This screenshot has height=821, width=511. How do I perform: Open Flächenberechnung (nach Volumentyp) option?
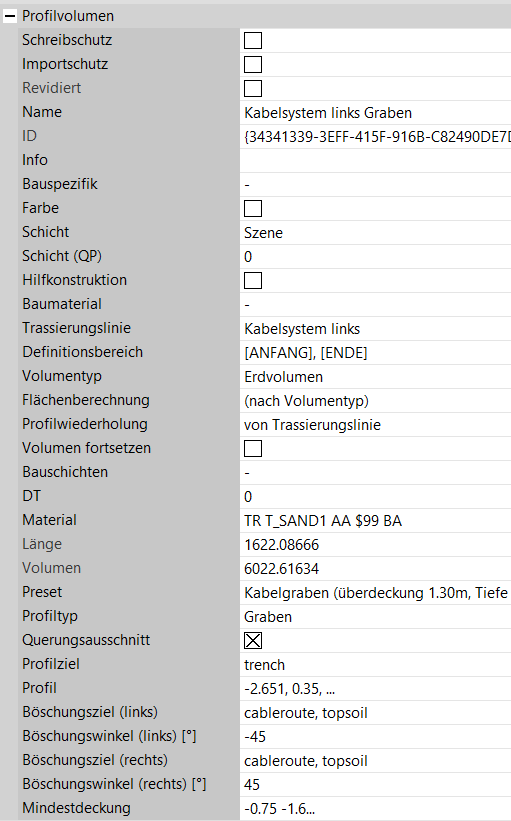pyautogui.click(x=375, y=401)
